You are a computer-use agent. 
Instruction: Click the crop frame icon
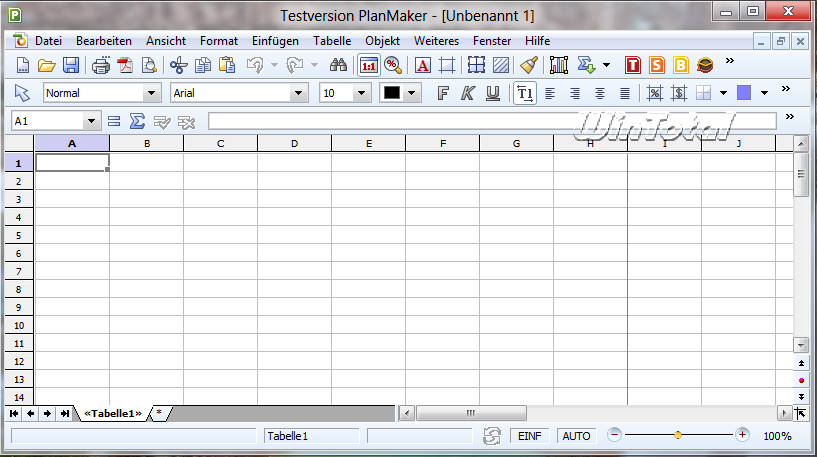click(447, 65)
